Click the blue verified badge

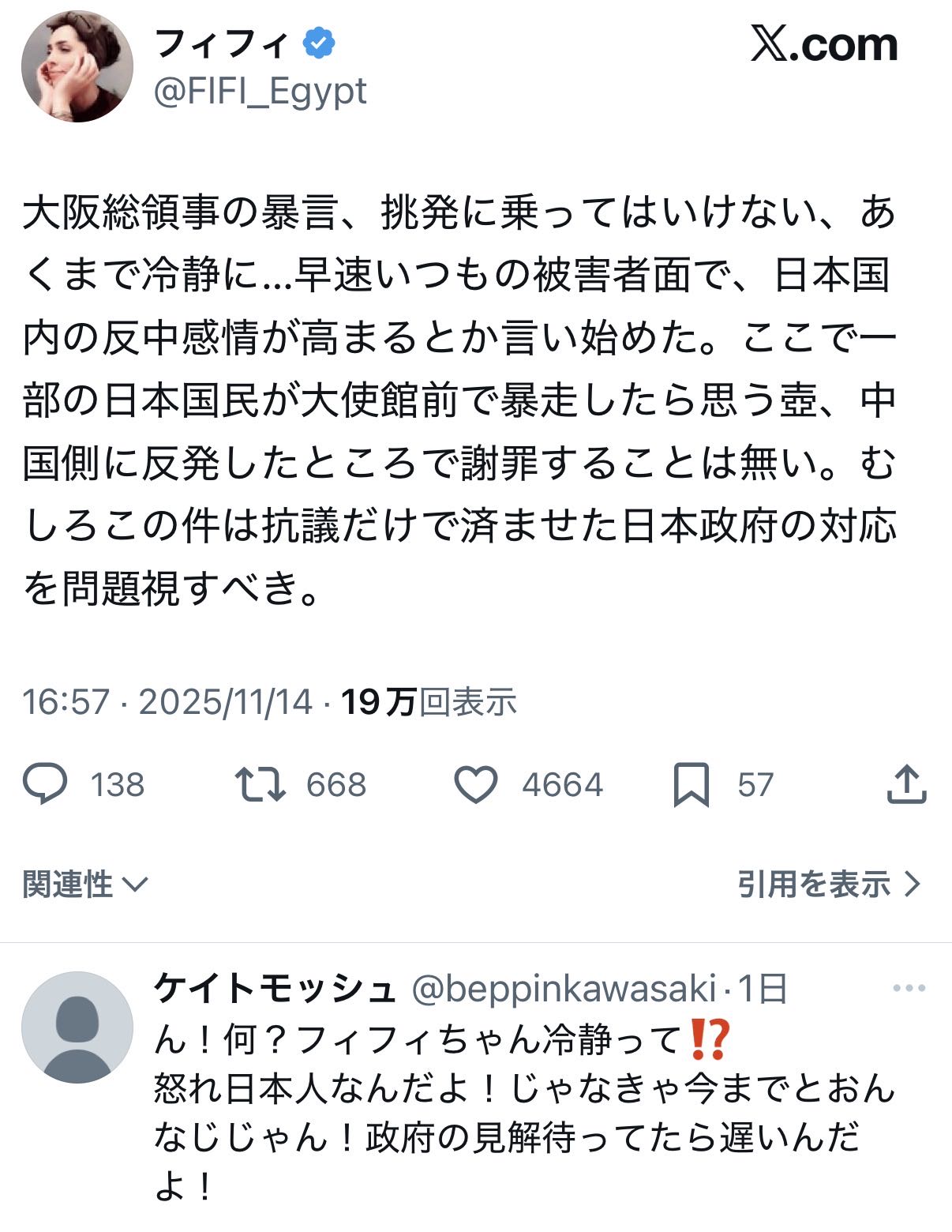(320, 44)
